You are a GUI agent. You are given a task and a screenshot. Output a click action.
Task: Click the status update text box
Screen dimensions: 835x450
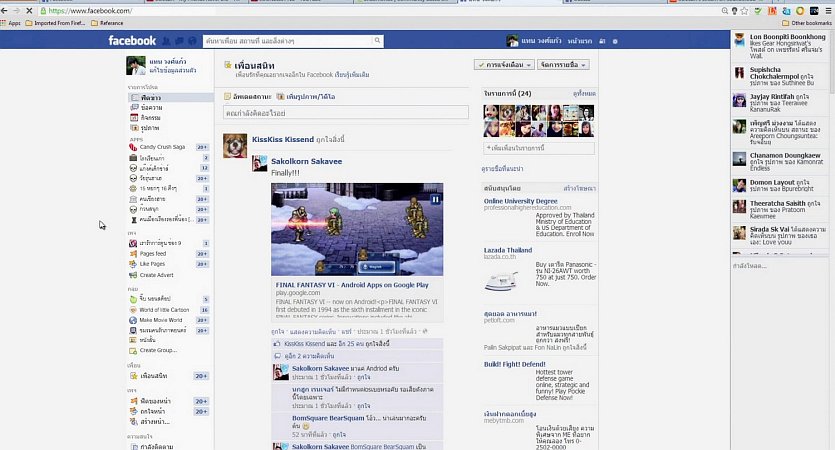pos(346,112)
